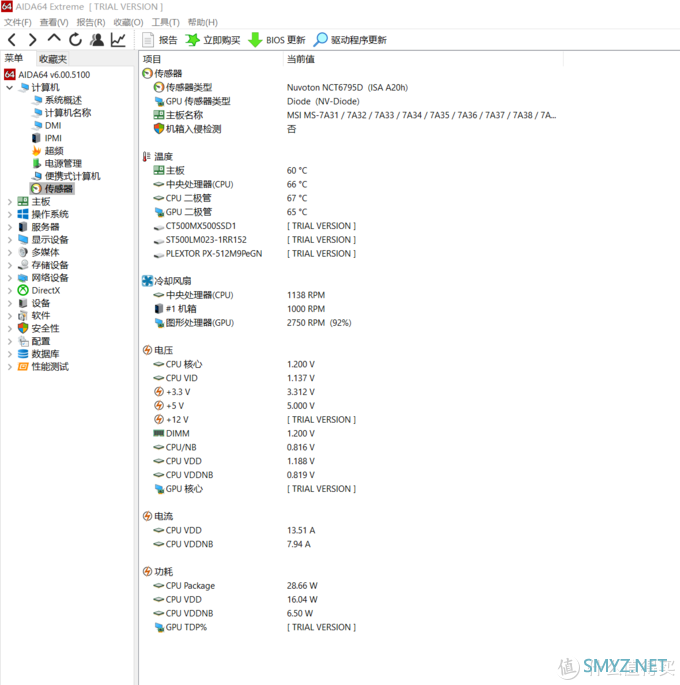Screen dimensions: 680x685
Task: Switch to the 收藏夹 tab
Action: (53, 59)
